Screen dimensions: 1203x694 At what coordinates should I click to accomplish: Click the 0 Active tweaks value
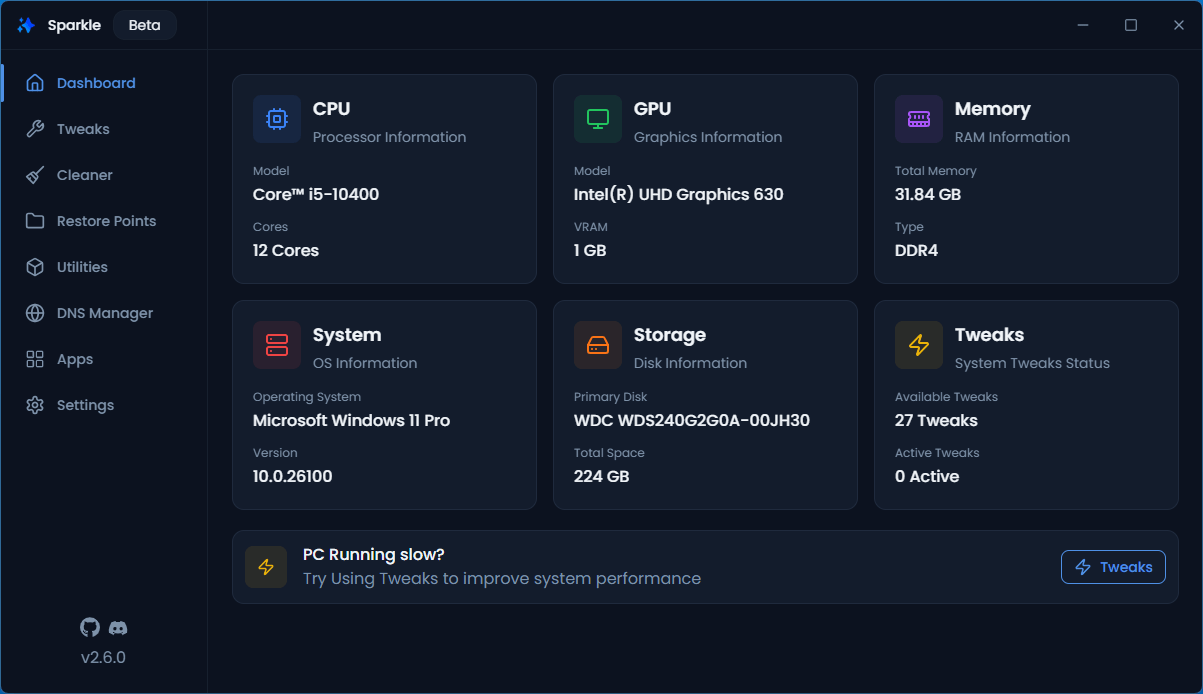point(927,476)
